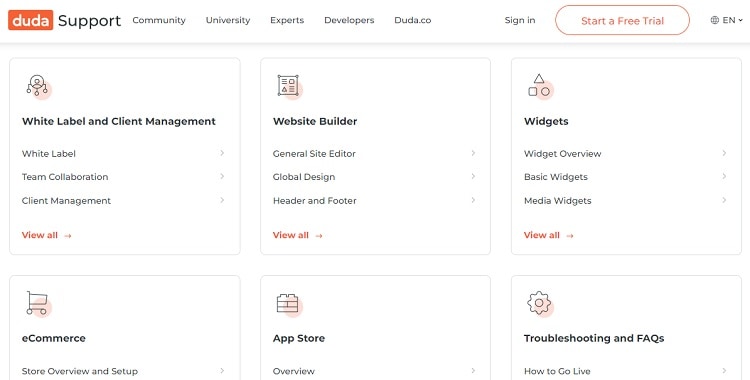Click the eCommerce shopping cart icon
Viewport: 750px width, 380px height.
click(38, 303)
